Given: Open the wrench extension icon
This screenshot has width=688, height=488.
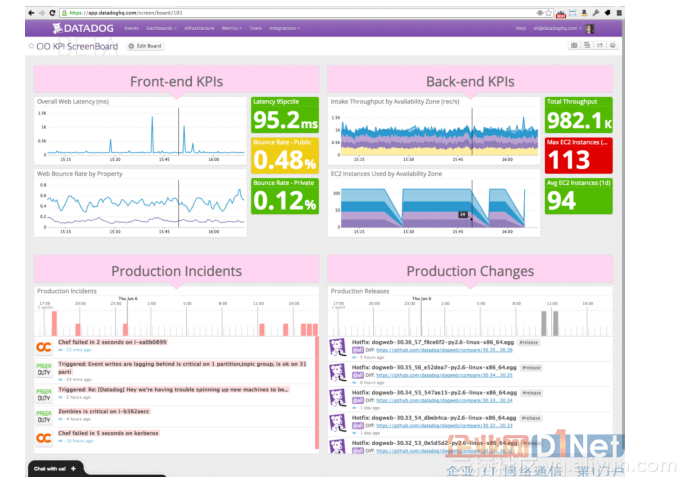Looking at the screenshot, I should click(x=596, y=13).
